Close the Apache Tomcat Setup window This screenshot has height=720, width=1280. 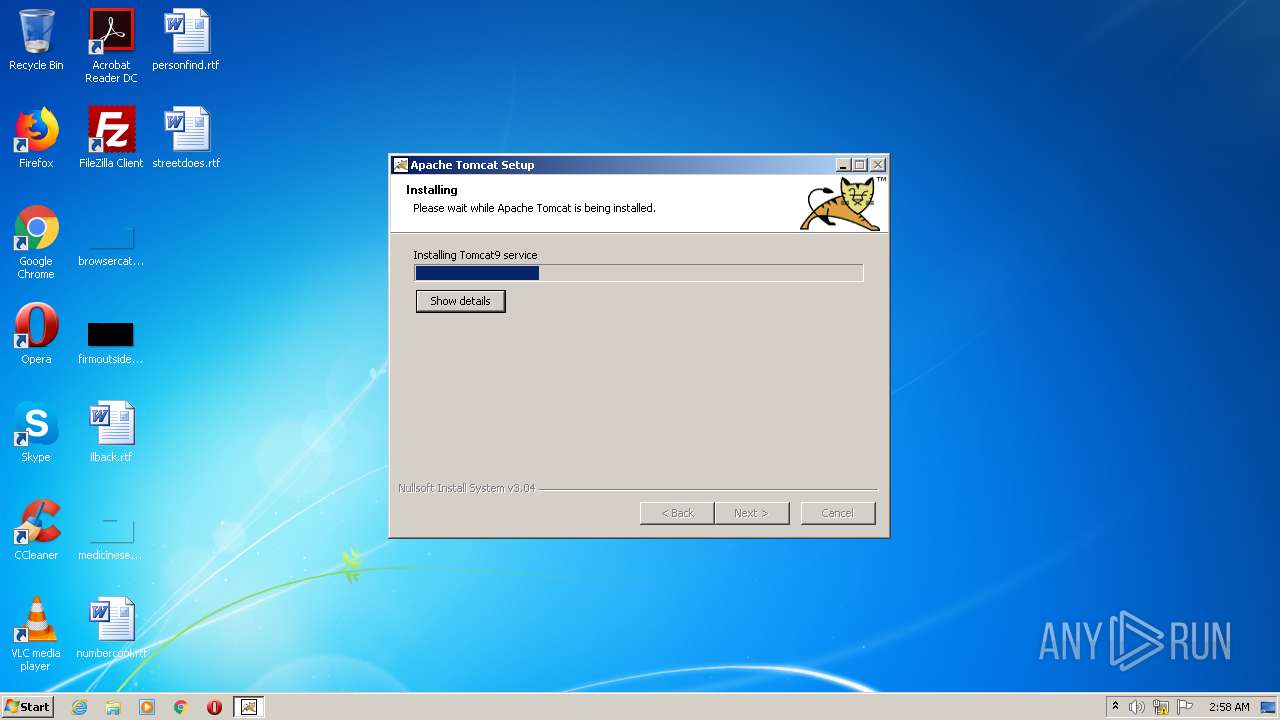coord(878,165)
